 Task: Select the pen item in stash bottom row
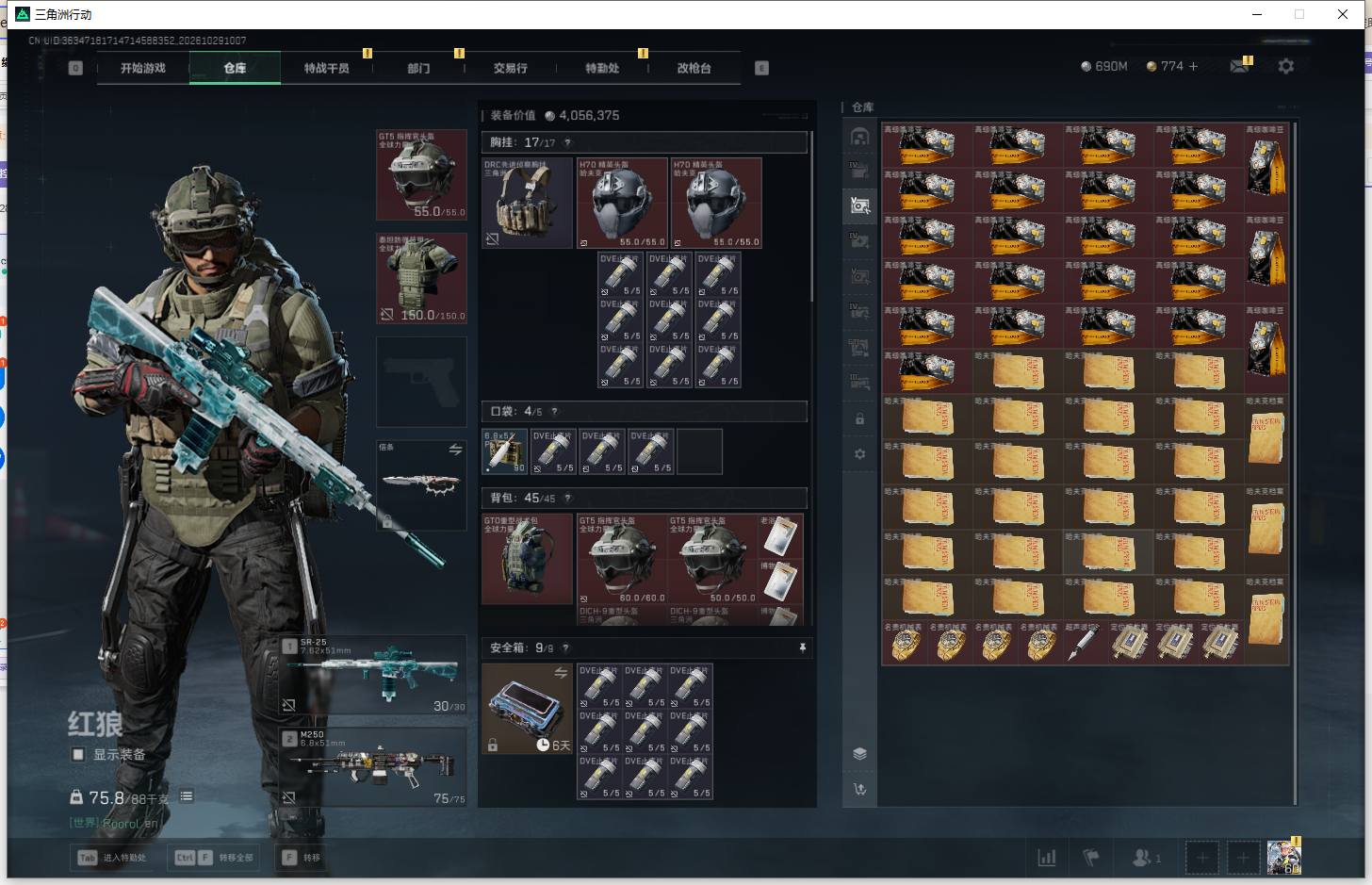pos(1086,643)
